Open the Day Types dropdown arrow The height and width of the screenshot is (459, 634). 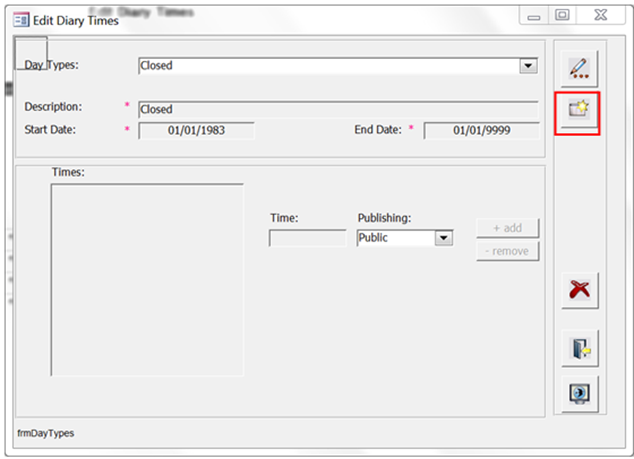coord(528,66)
